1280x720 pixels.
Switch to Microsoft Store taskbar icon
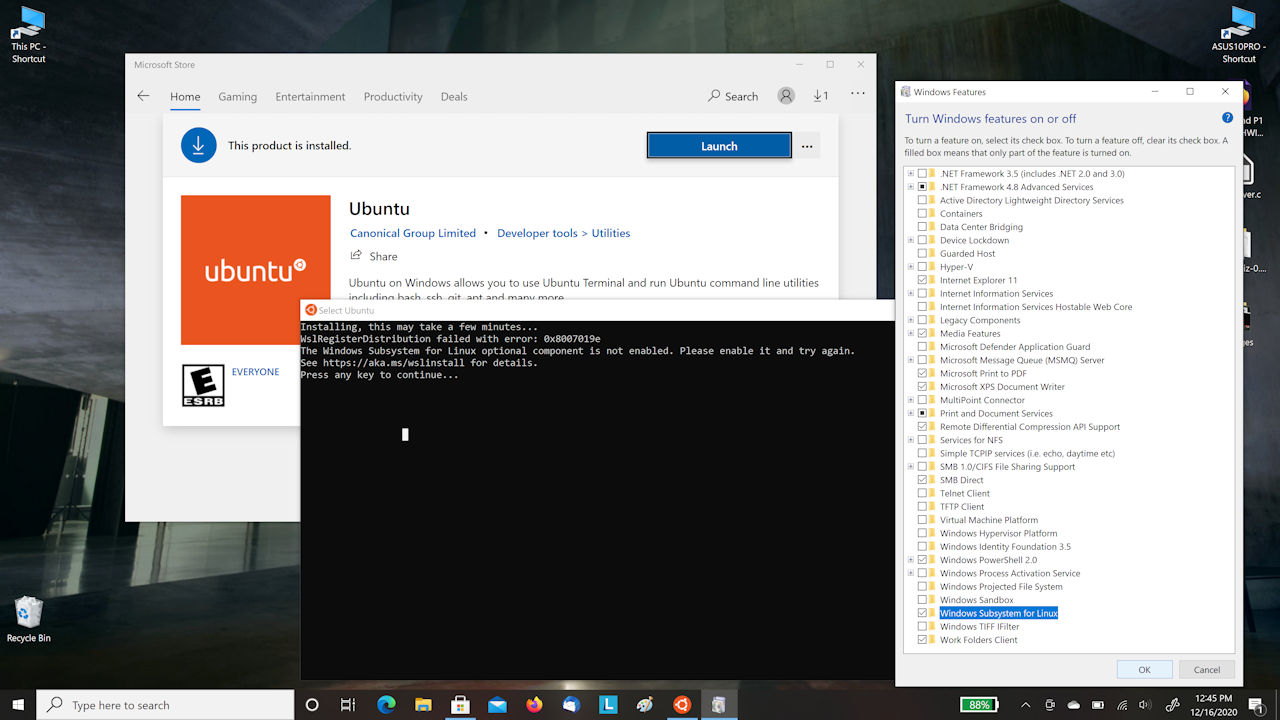(460, 705)
